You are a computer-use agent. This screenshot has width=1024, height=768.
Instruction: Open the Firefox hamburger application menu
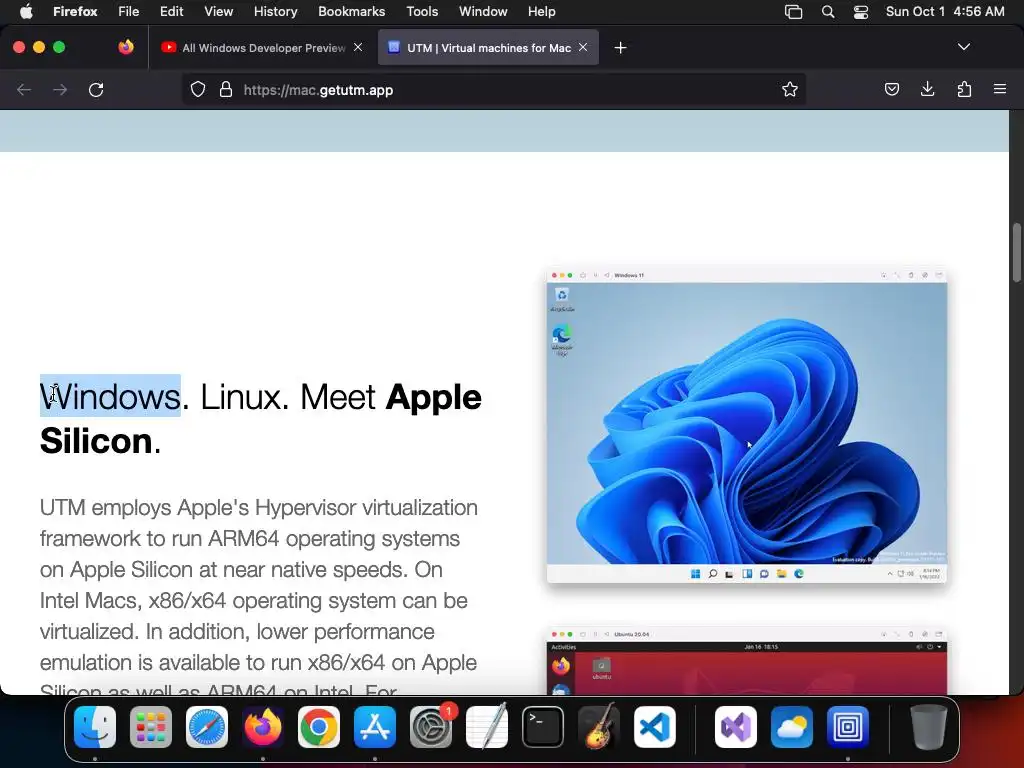pyautogui.click(x=1000, y=89)
